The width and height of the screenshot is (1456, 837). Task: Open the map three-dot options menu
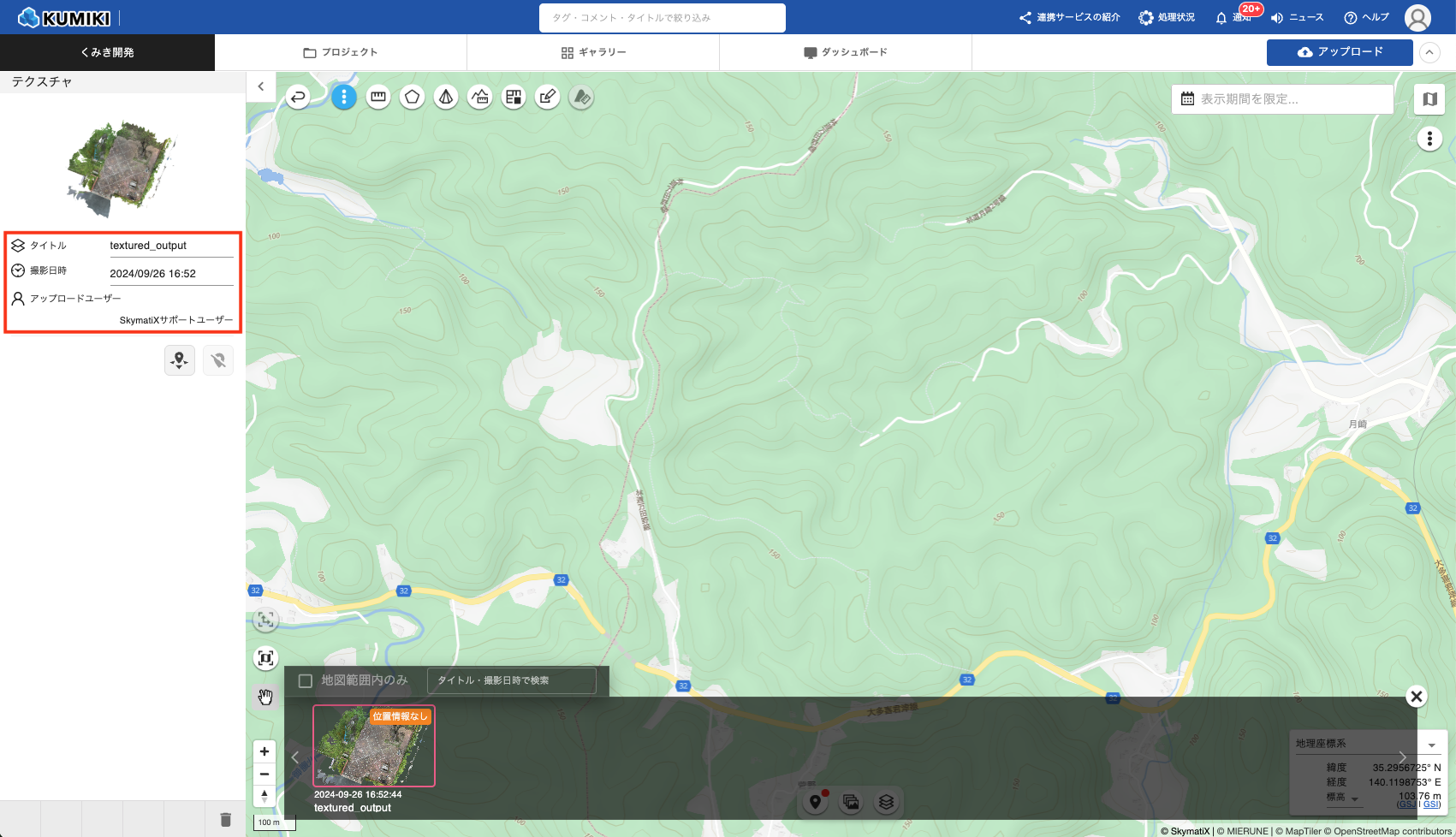pyautogui.click(x=1429, y=139)
